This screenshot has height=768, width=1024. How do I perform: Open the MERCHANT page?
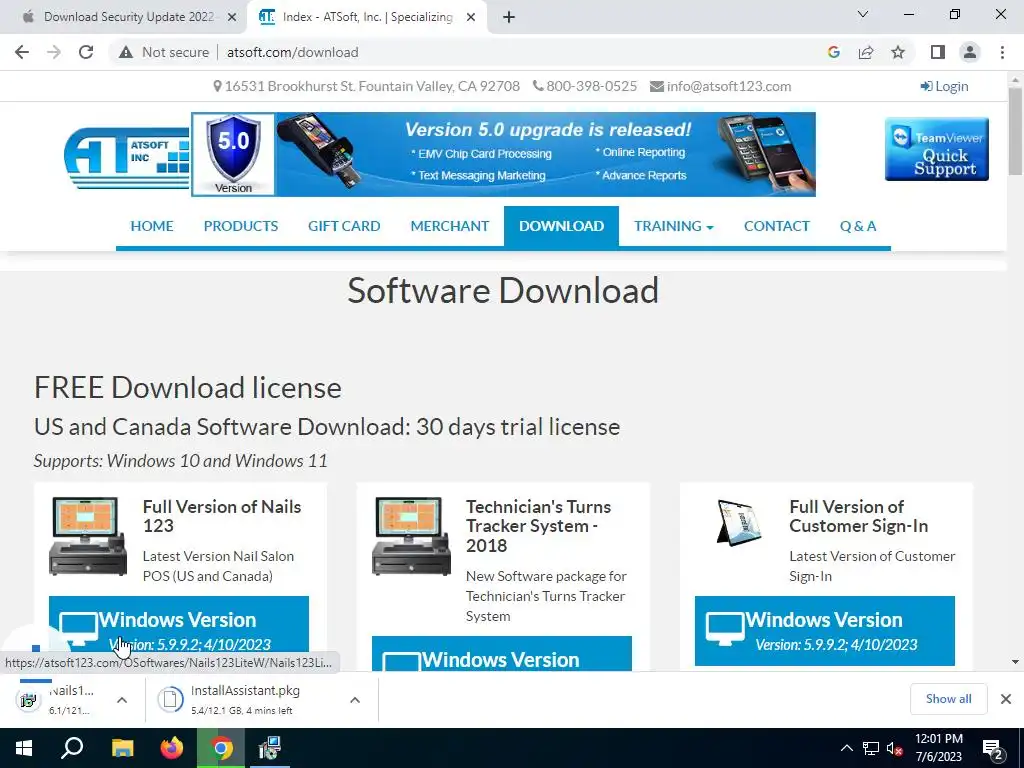pos(450,226)
